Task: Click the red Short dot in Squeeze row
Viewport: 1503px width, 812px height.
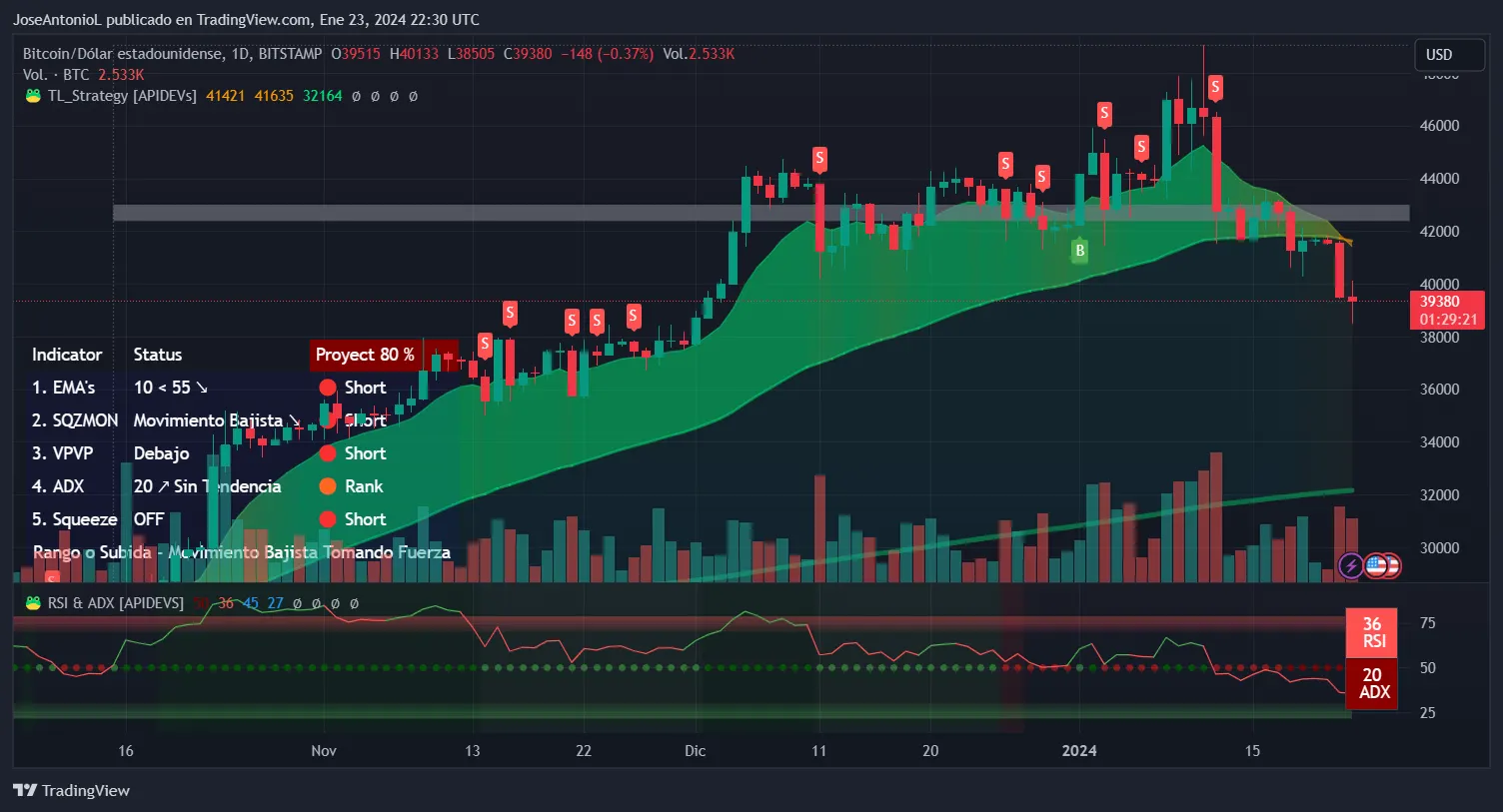Action: [x=327, y=519]
